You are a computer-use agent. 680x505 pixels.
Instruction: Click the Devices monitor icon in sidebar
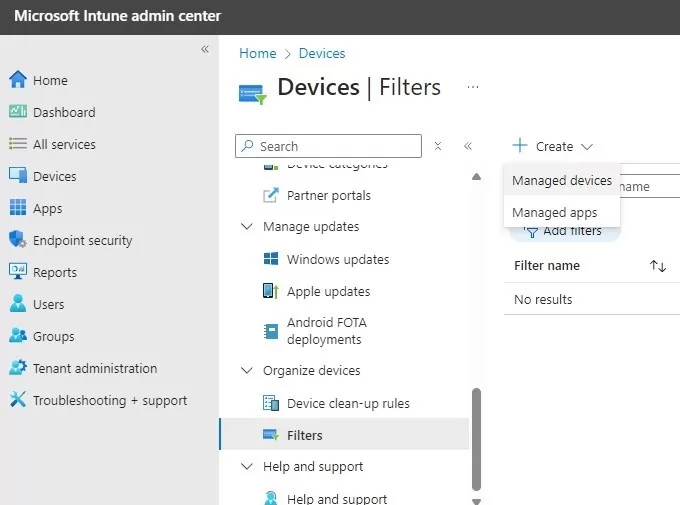[18, 175]
